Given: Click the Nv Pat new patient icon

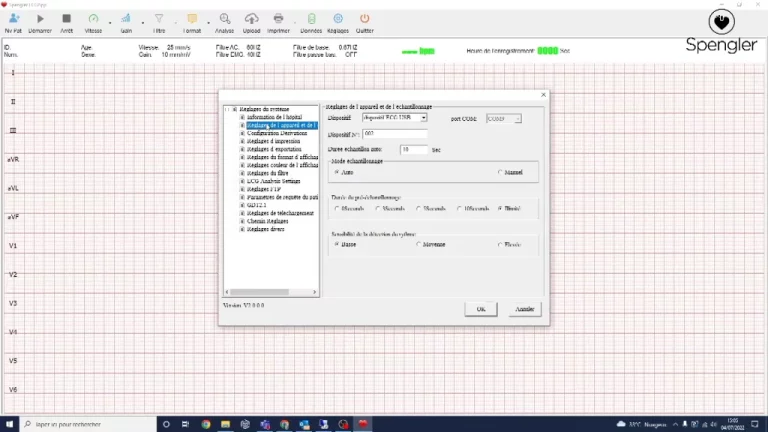Looking at the screenshot, I should point(13,21).
